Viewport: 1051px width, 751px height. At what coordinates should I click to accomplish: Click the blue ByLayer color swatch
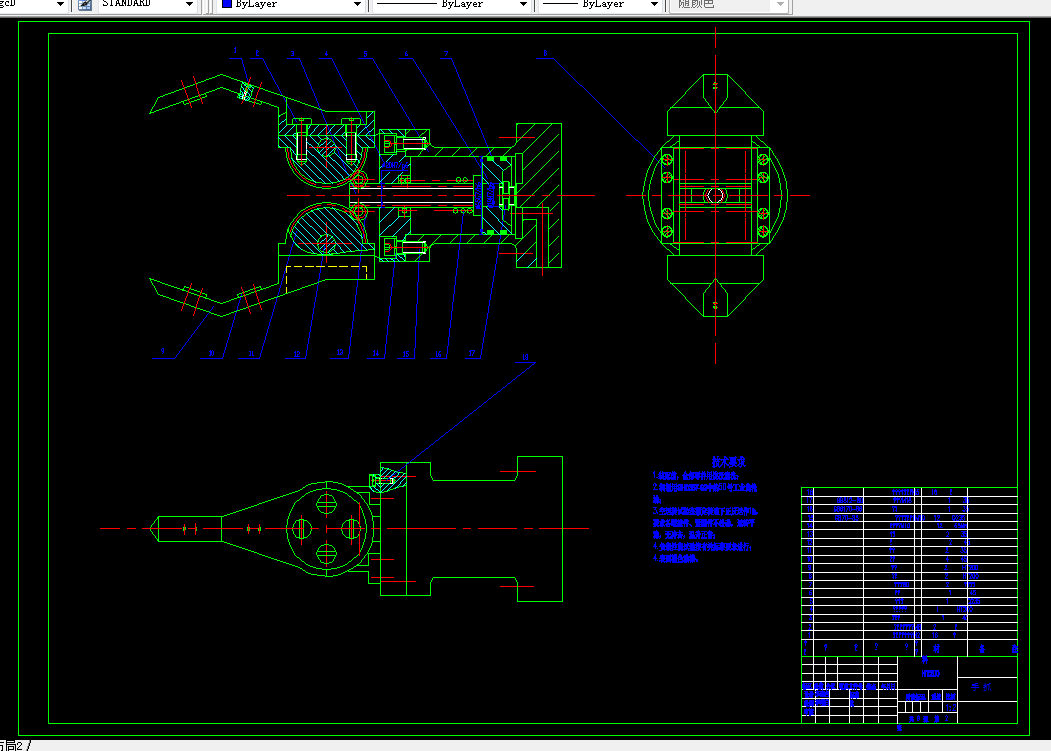tap(227, 3)
